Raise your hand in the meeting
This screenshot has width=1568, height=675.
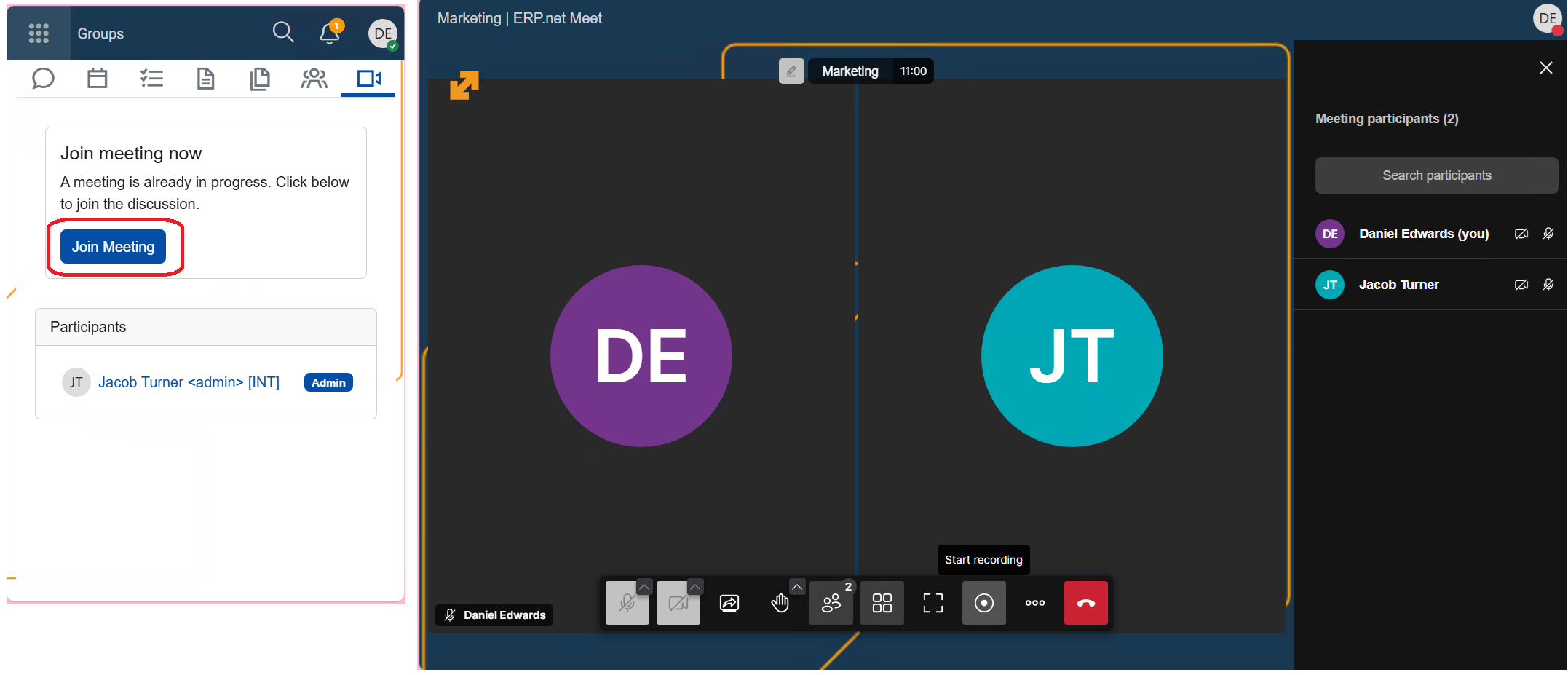(780, 603)
